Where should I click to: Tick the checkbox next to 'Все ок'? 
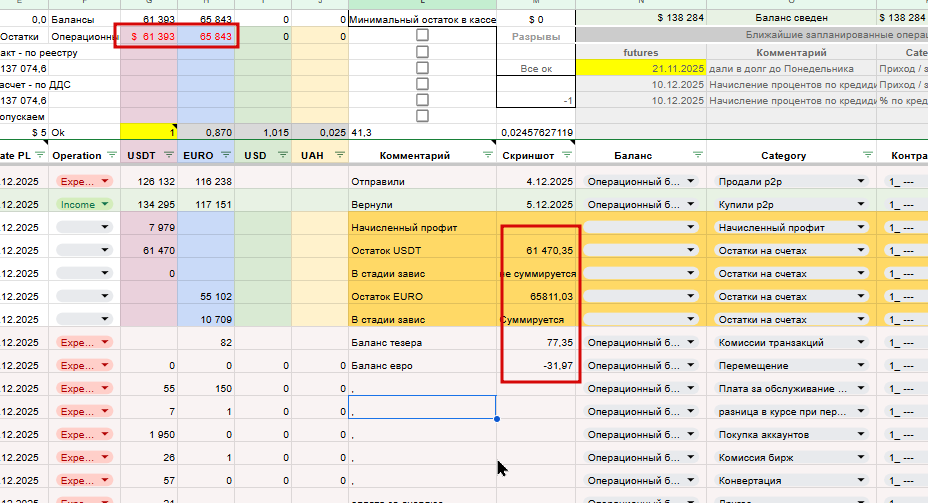(x=422, y=68)
